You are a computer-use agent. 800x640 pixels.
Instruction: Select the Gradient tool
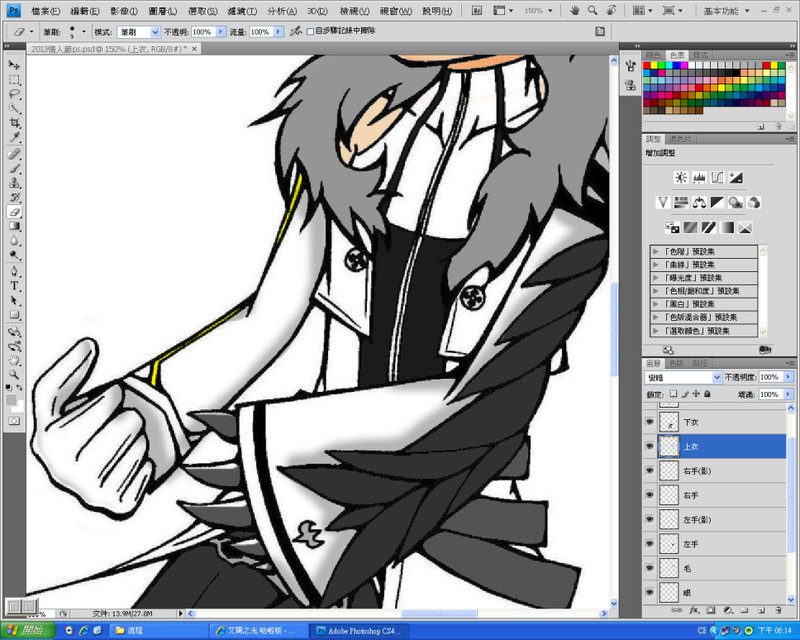pyautogui.click(x=14, y=226)
